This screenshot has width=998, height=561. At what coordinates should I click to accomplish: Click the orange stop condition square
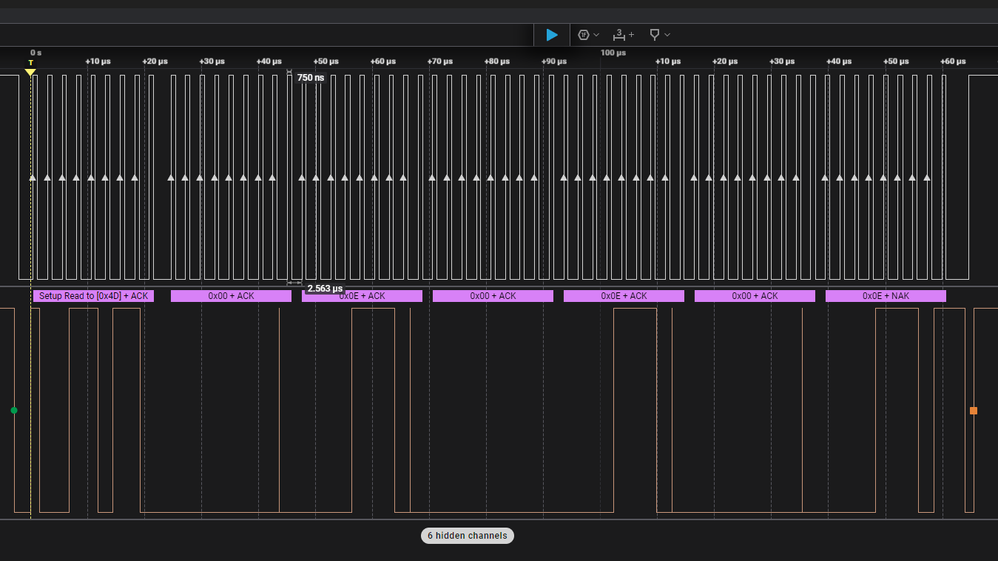point(973,411)
